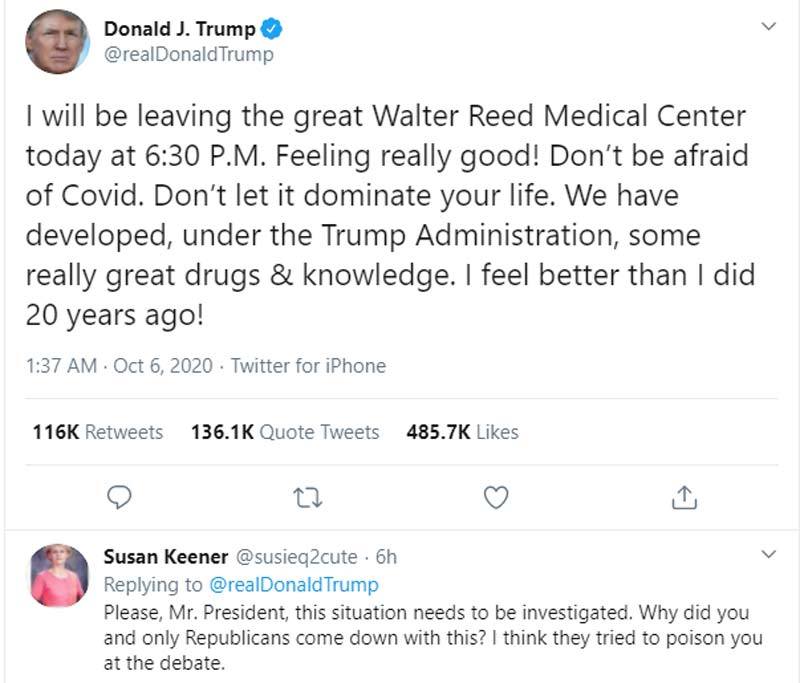Click the reply speech bubble icon
Viewport: 800px width, 683px height.
[119, 495]
